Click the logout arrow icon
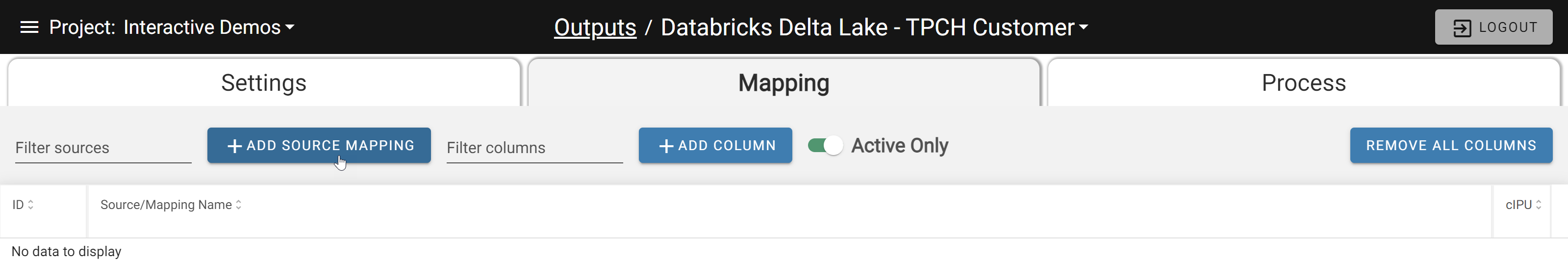This screenshot has height=262, width=1568. (1462, 27)
